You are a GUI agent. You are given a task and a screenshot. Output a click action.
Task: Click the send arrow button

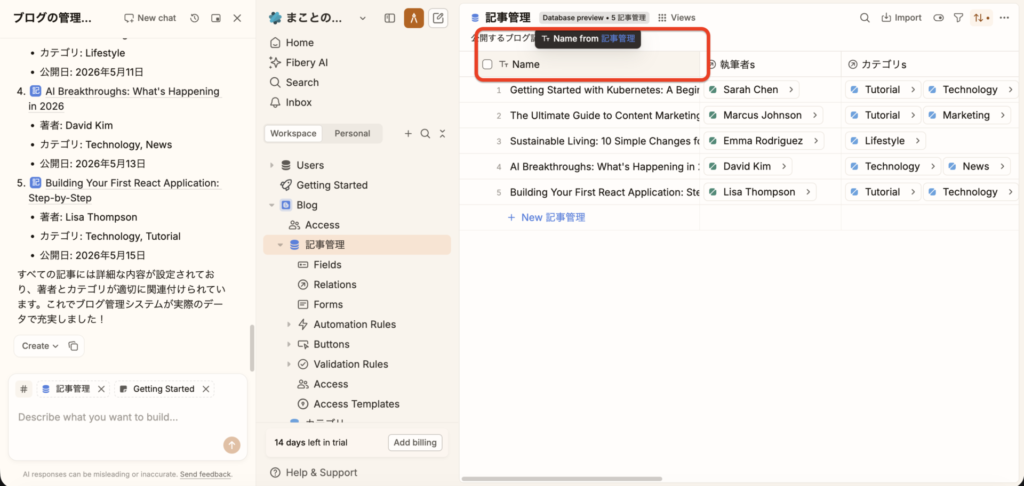[x=232, y=445]
